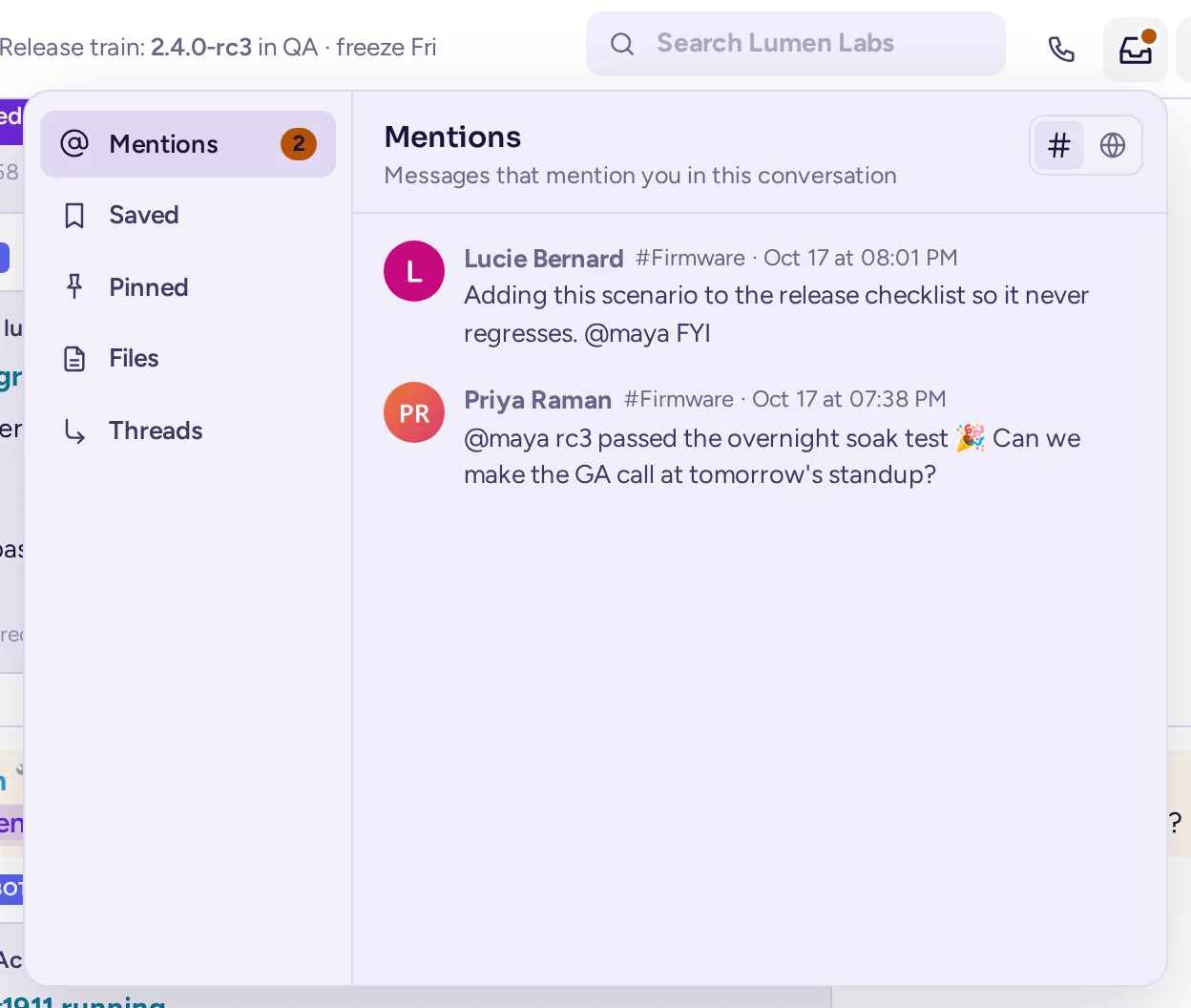
Task: Toggle the this-conversation hash scope
Action: click(1059, 145)
